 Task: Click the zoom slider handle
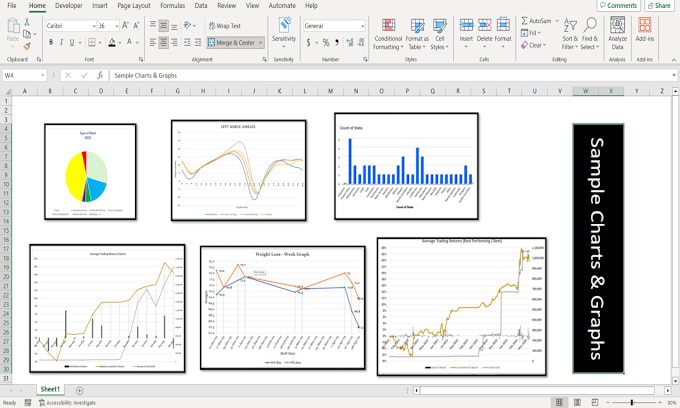click(x=632, y=403)
